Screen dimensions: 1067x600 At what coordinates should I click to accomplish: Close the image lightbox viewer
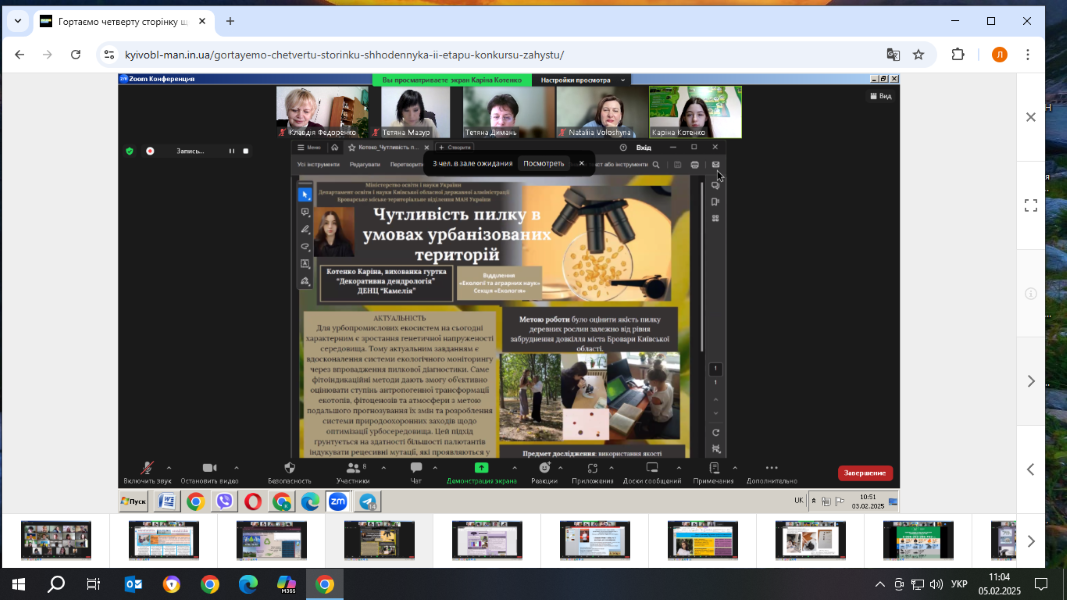pyautogui.click(x=1031, y=117)
